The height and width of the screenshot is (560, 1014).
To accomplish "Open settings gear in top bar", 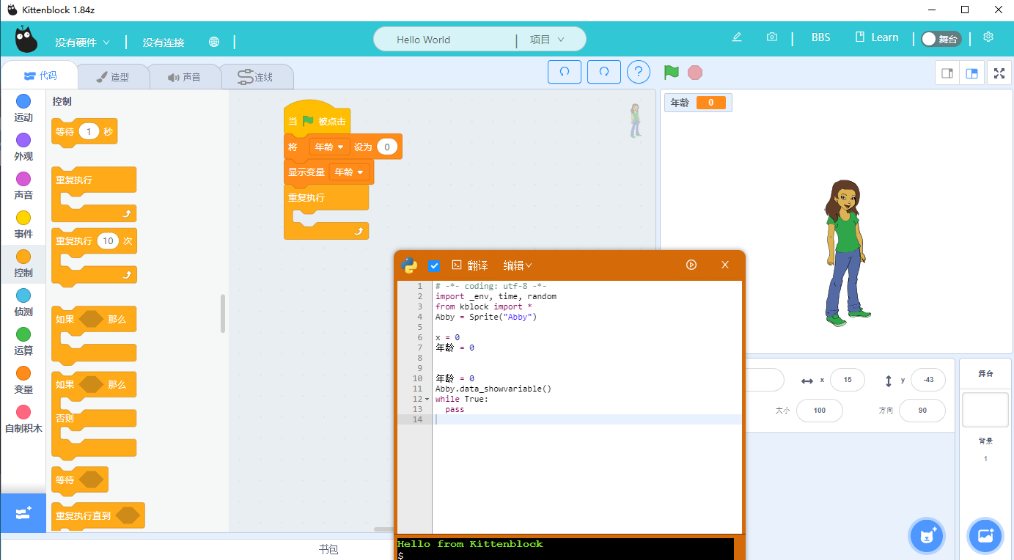I will pos(988,38).
